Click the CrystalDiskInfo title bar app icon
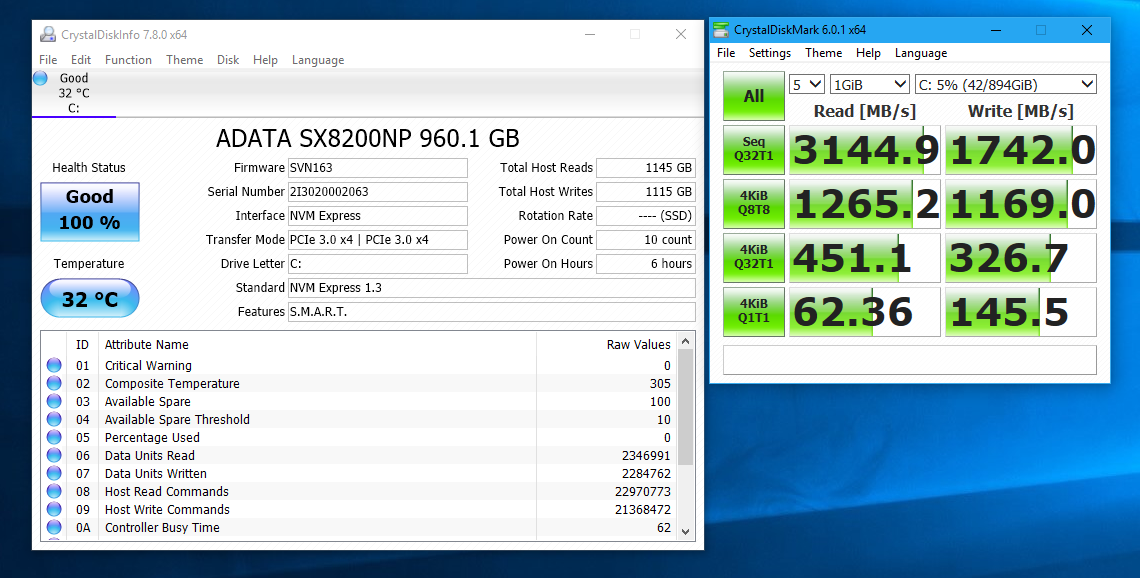 coord(48,34)
